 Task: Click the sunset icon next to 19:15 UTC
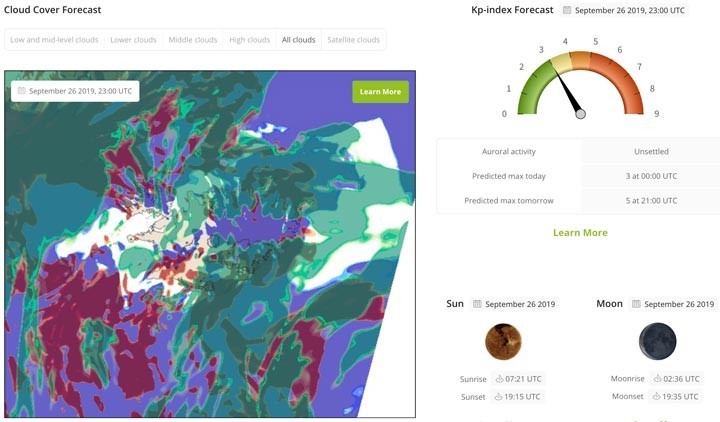click(498, 397)
